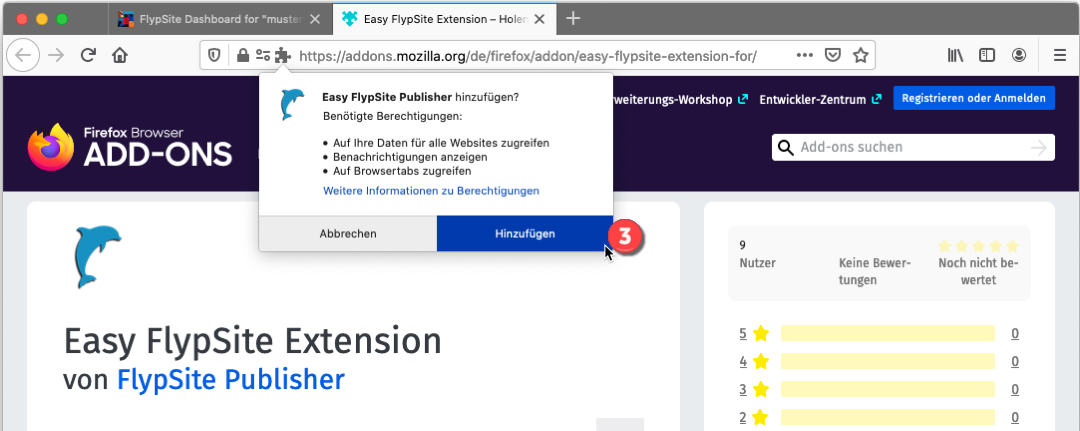Open the Library icon in the toolbar
Screen dimensions: 1080x431
click(x=955, y=55)
